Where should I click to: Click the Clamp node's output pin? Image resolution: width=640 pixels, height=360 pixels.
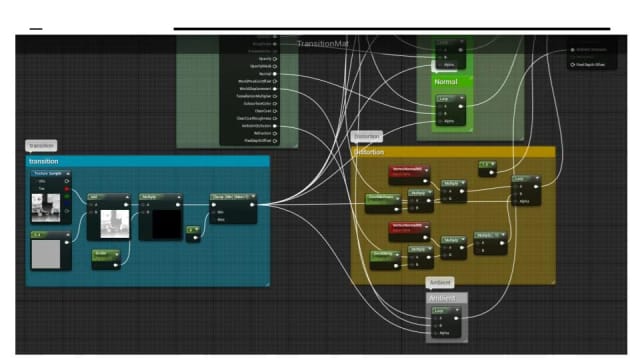click(x=252, y=204)
